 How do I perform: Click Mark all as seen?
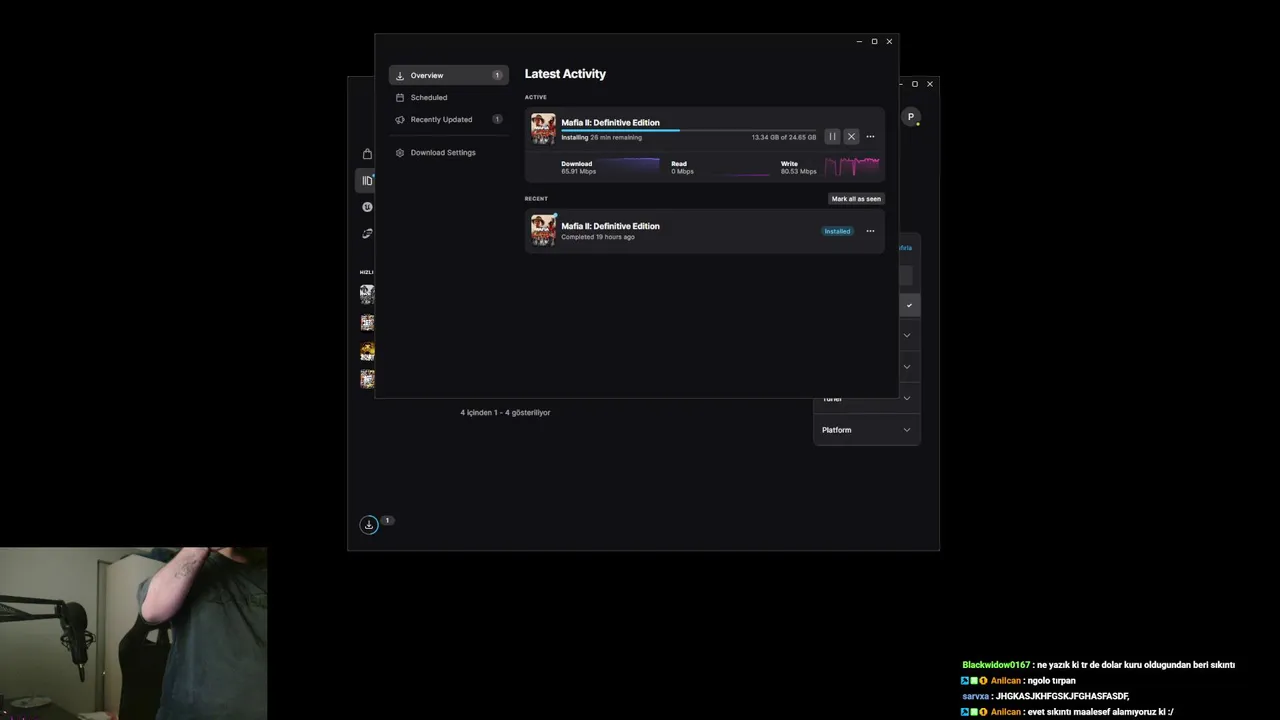pyautogui.click(x=856, y=199)
